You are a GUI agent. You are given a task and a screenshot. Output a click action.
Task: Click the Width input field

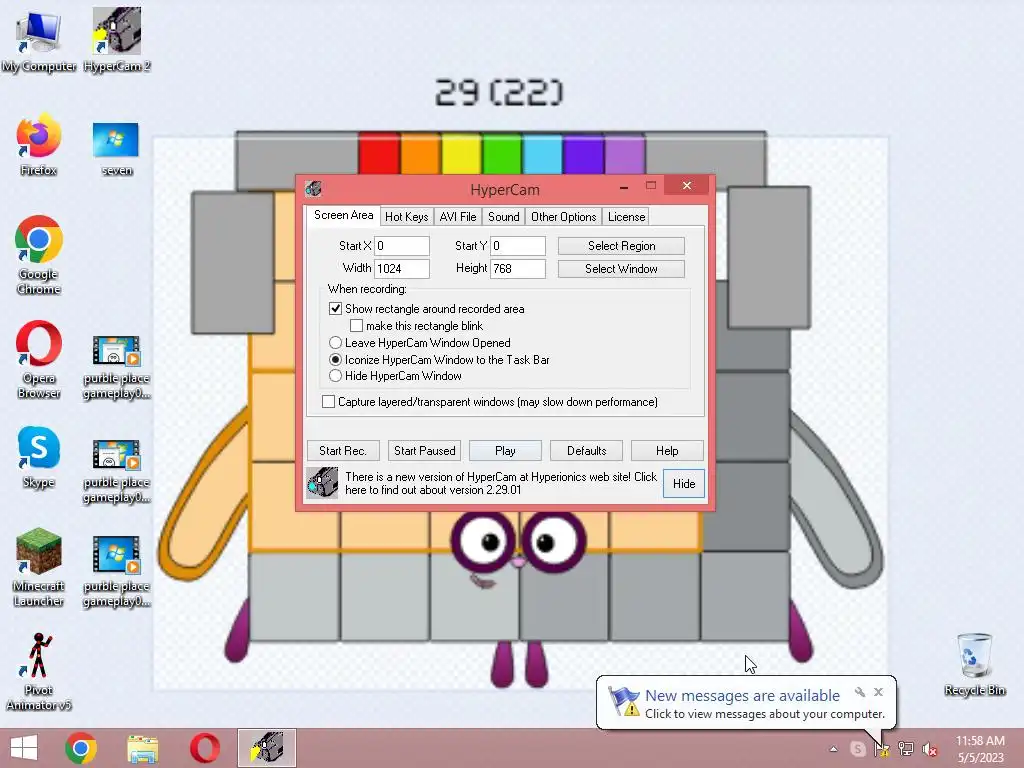pos(402,268)
